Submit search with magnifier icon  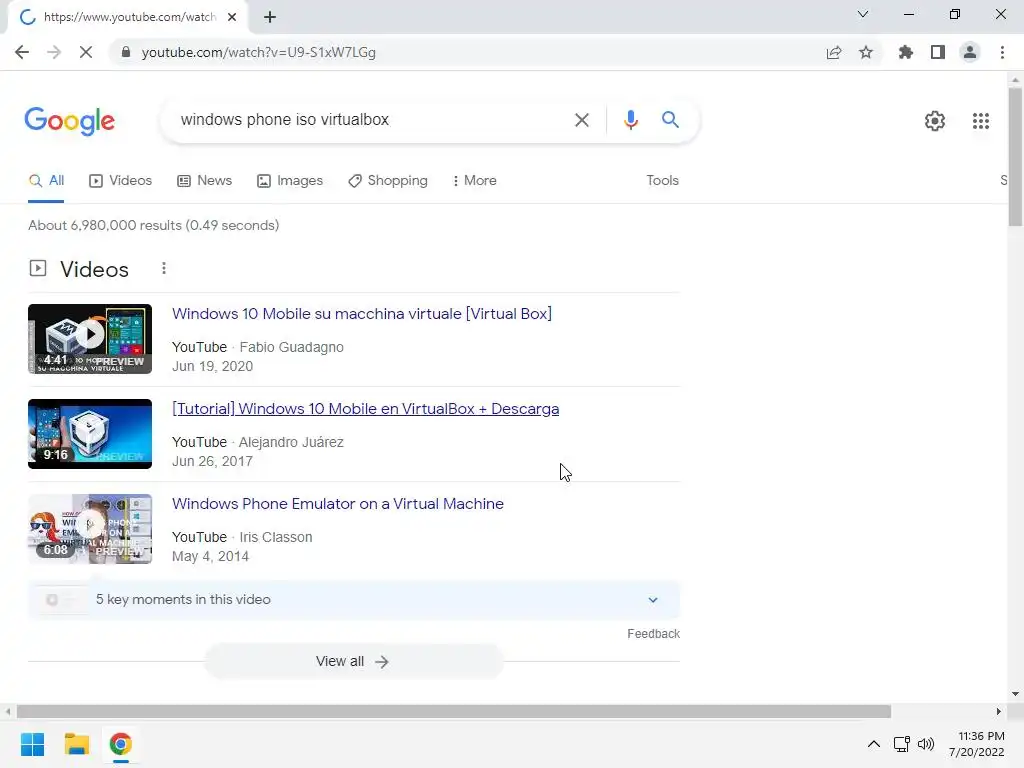[x=670, y=120]
